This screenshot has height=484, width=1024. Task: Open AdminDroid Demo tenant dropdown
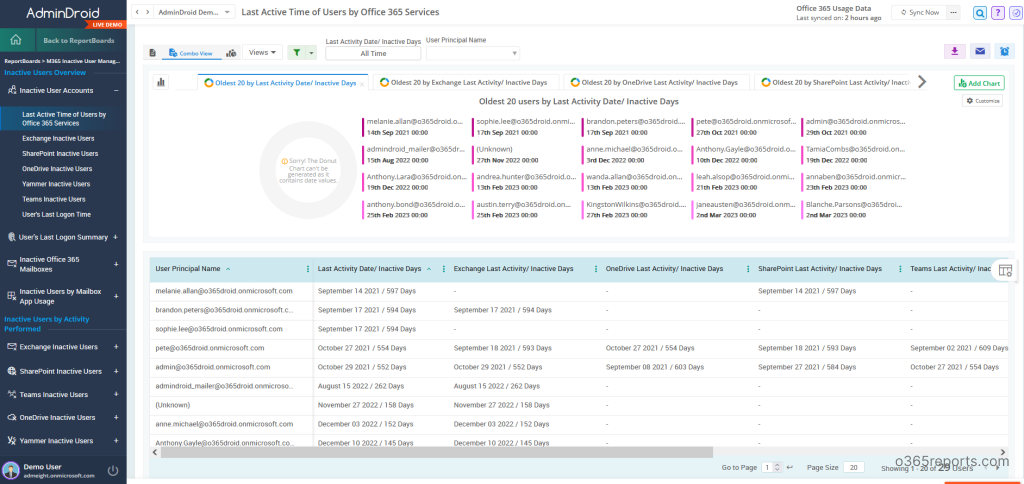pos(195,12)
